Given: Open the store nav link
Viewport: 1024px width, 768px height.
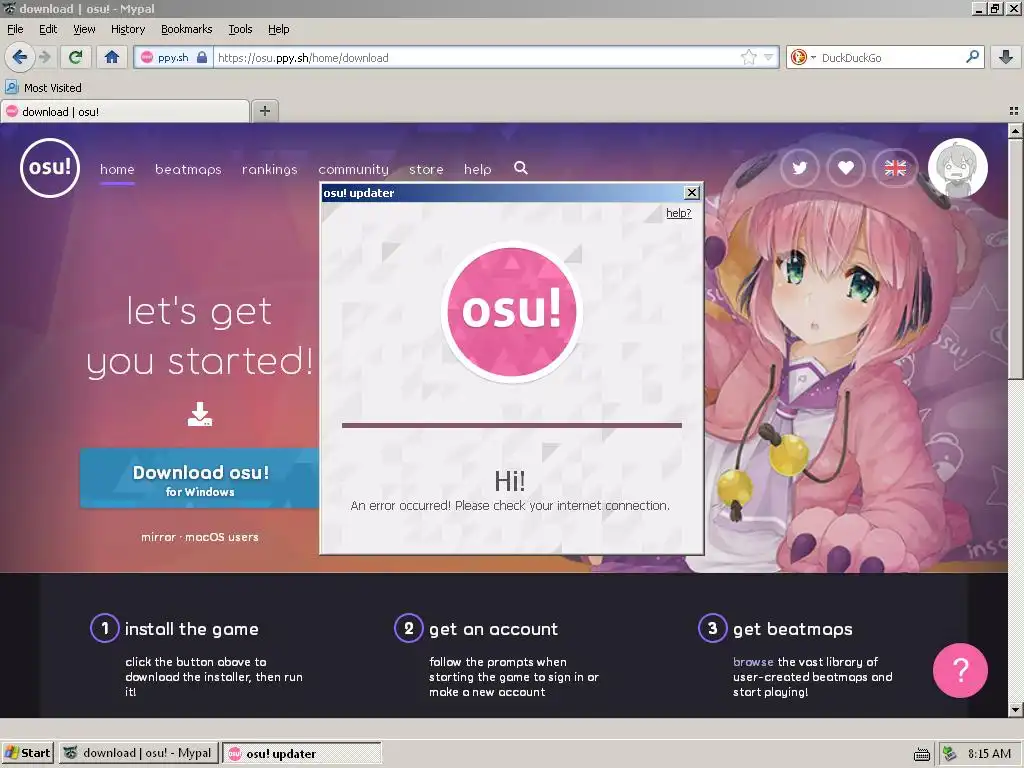Looking at the screenshot, I should (x=426, y=169).
